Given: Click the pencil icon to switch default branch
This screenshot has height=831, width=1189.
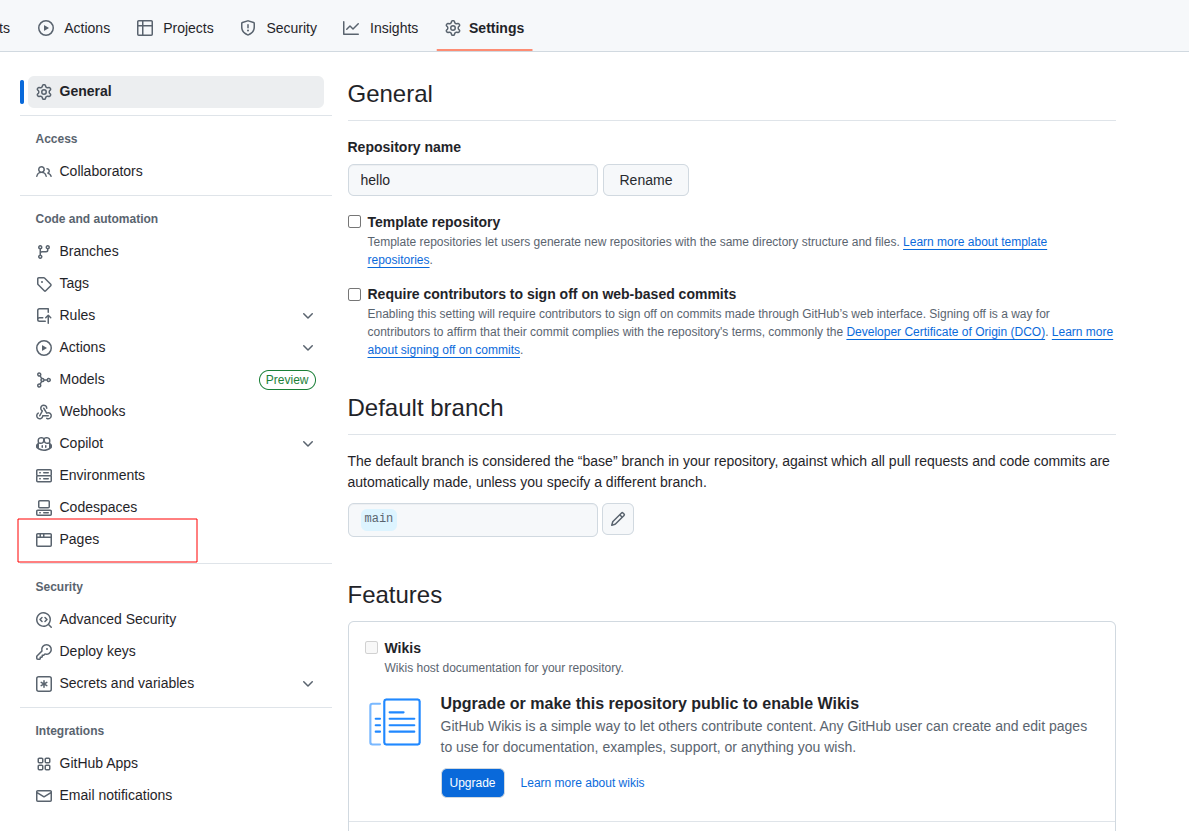Looking at the screenshot, I should coord(618,519).
